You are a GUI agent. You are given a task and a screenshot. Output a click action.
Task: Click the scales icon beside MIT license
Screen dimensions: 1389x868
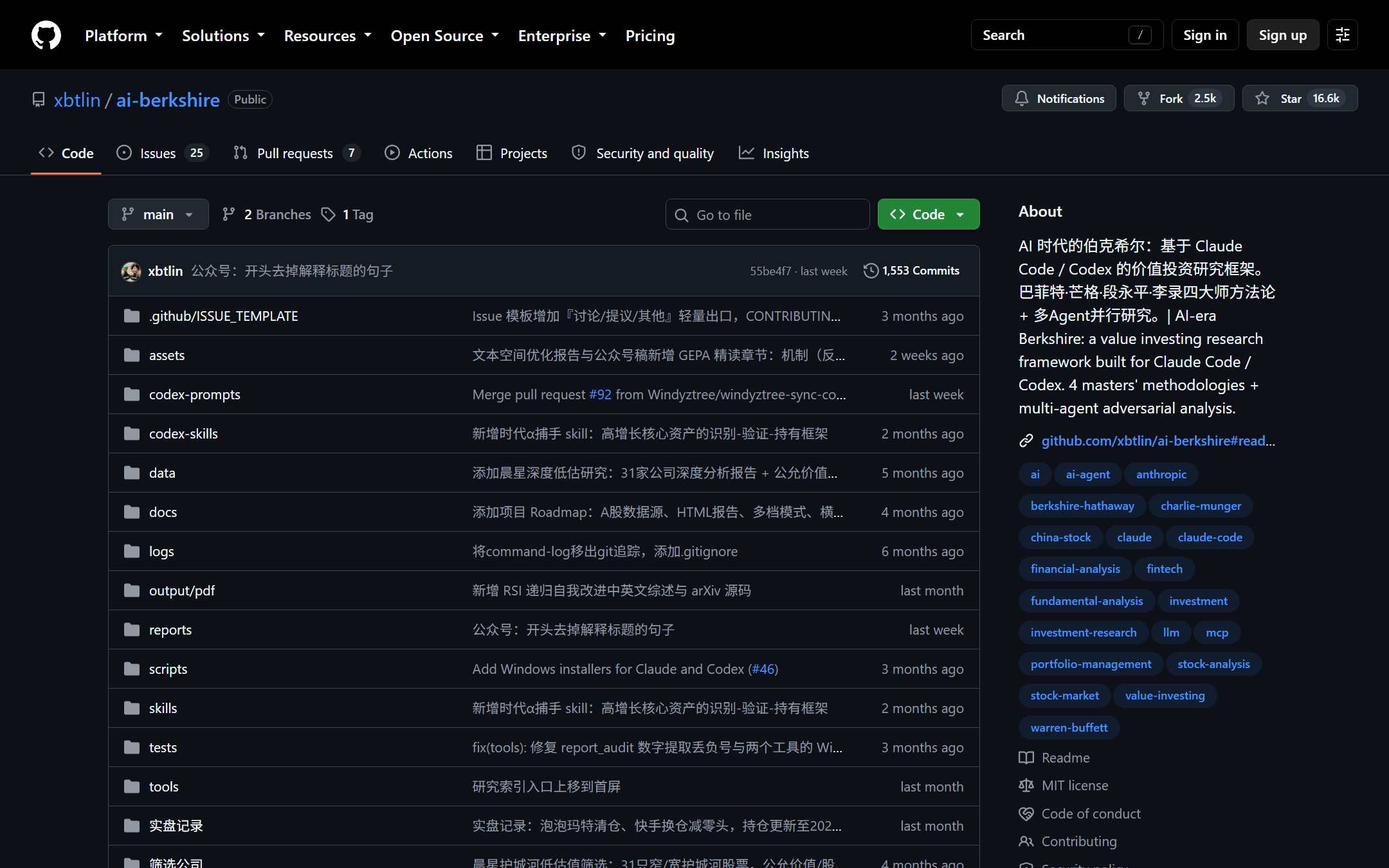tap(1026, 785)
